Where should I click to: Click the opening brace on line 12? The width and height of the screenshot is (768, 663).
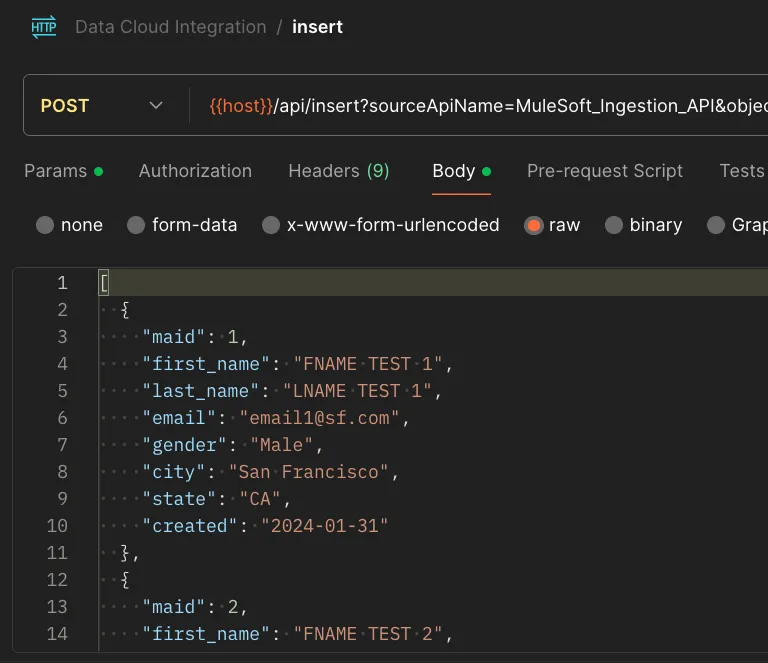pyautogui.click(x=125, y=580)
